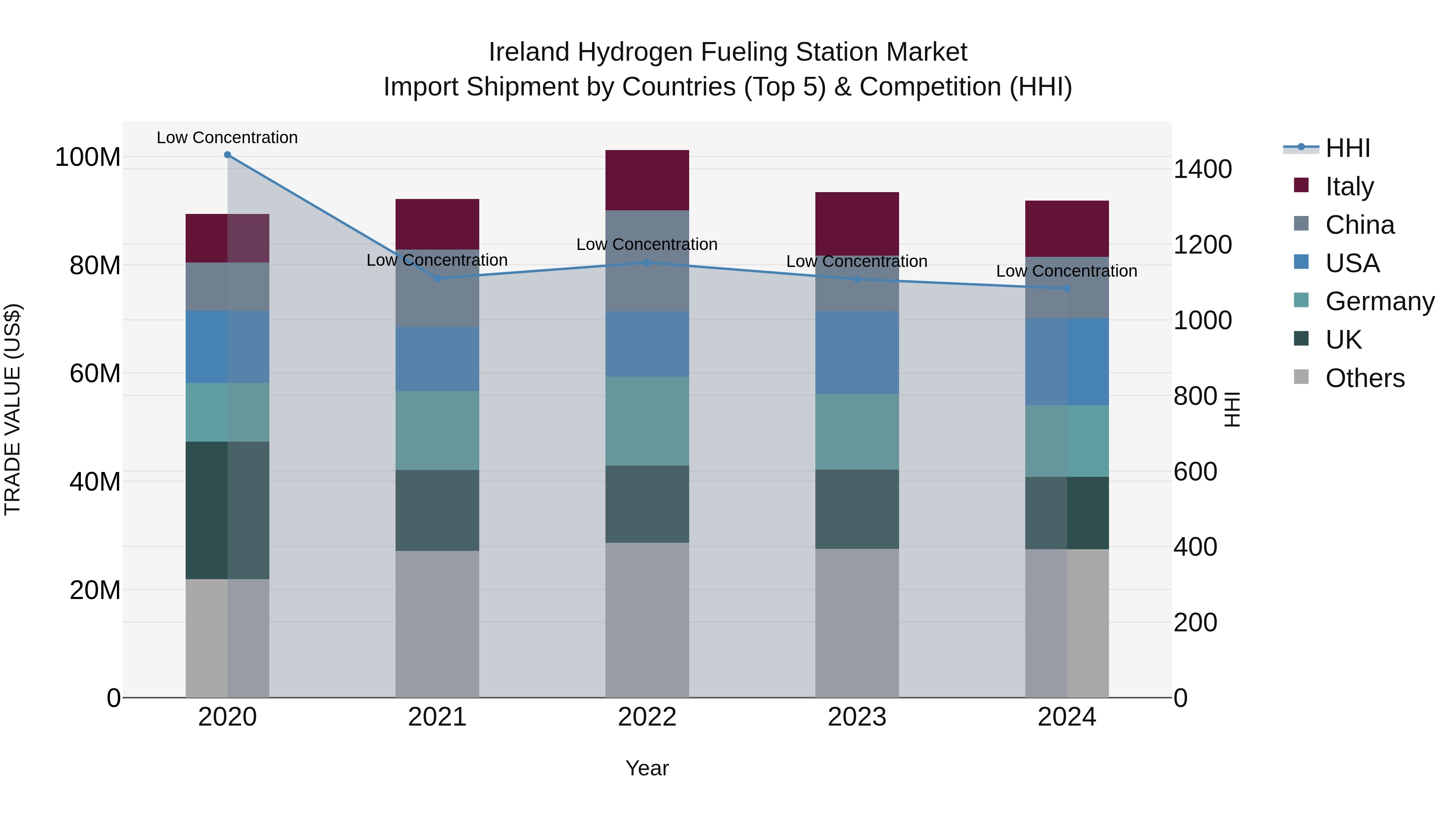Image resolution: width=1456 pixels, height=819 pixels.
Task: Click the Year axis title
Action: 647,768
